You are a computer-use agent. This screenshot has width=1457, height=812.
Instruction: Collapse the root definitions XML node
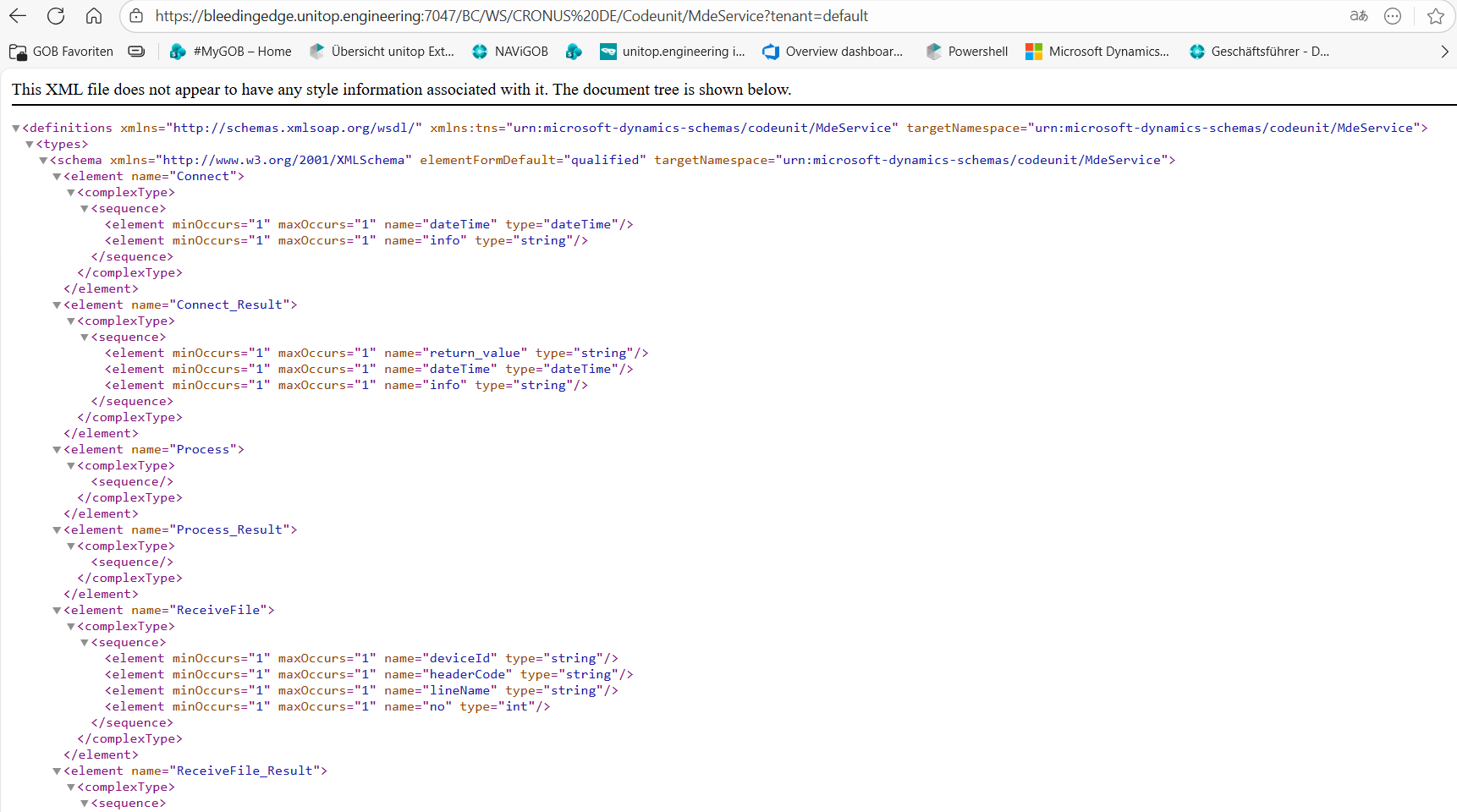[16, 129]
